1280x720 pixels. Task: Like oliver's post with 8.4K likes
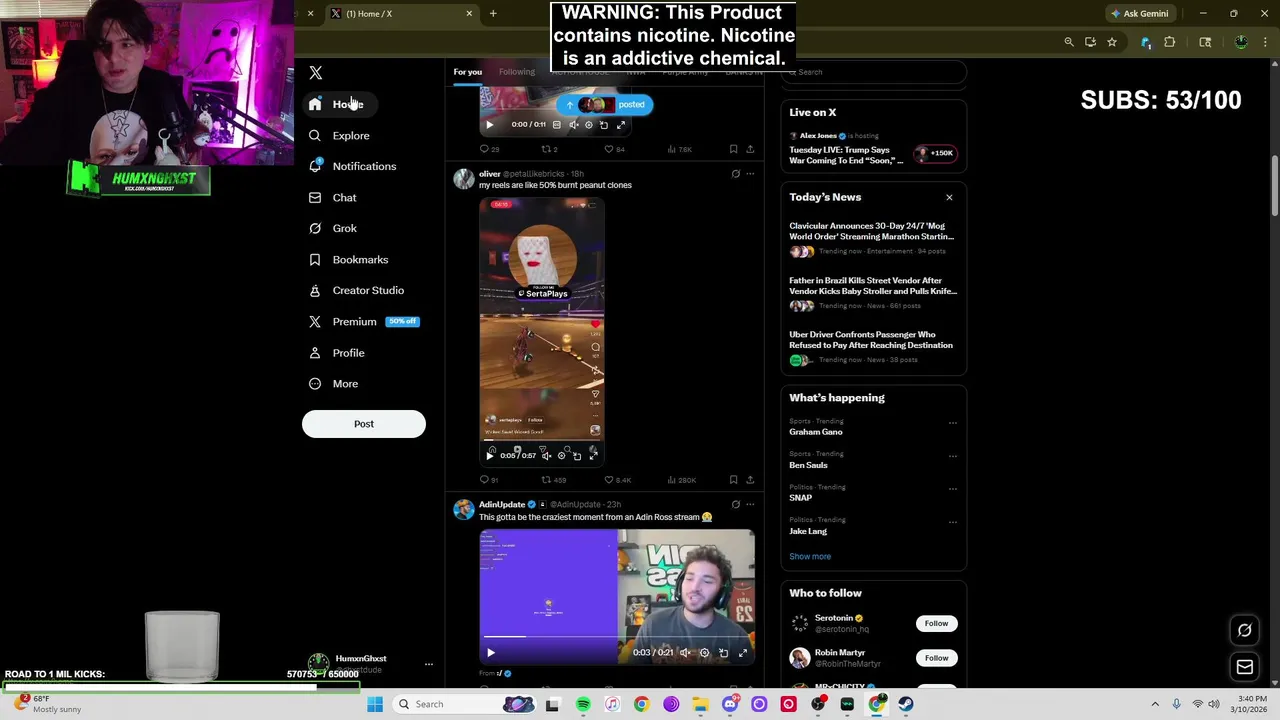coord(617,480)
